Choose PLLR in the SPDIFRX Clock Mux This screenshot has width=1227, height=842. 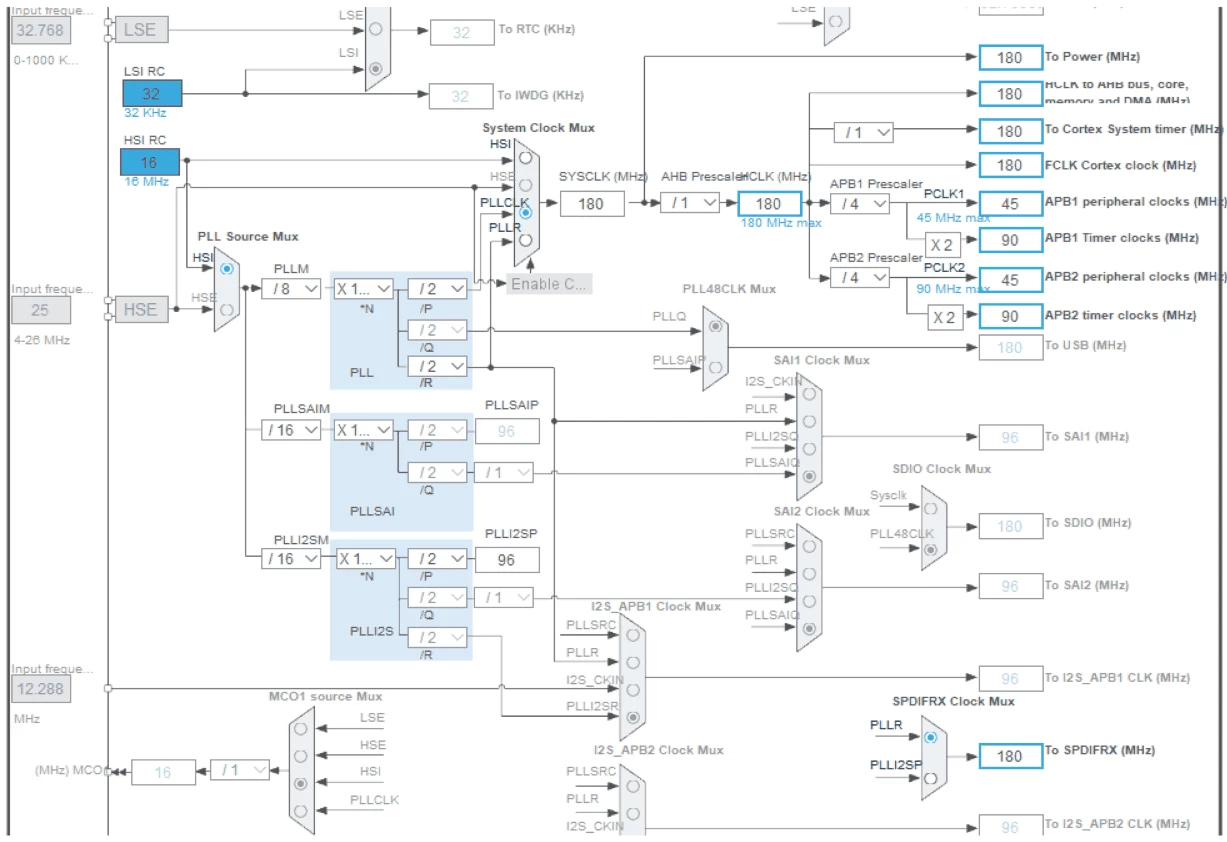tap(931, 737)
